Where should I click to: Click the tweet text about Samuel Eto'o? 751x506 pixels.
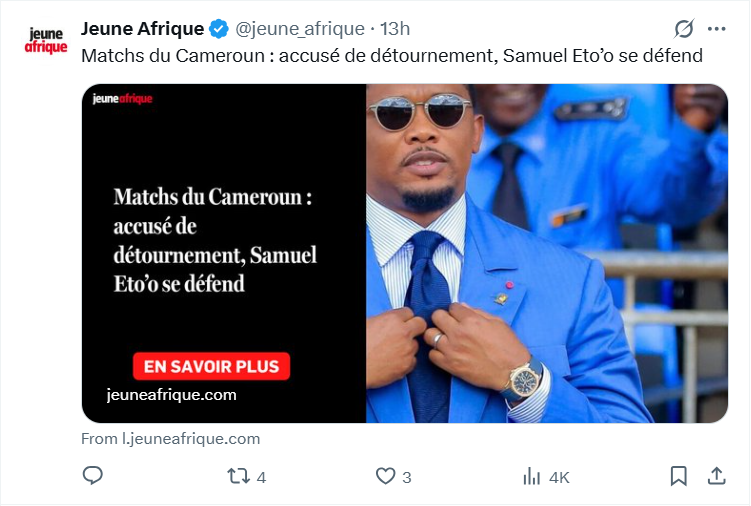click(391, 55)
